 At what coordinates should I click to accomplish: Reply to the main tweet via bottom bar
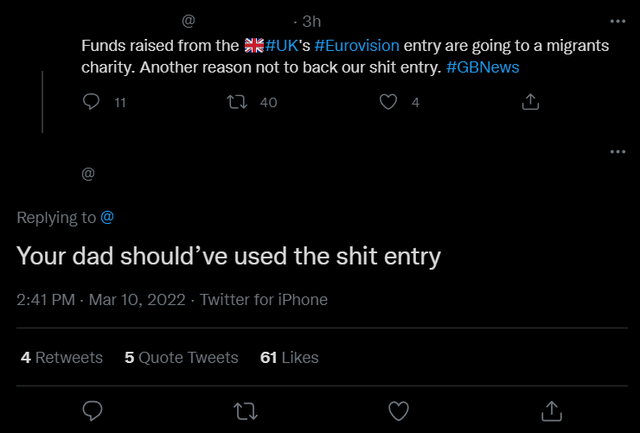92,411
